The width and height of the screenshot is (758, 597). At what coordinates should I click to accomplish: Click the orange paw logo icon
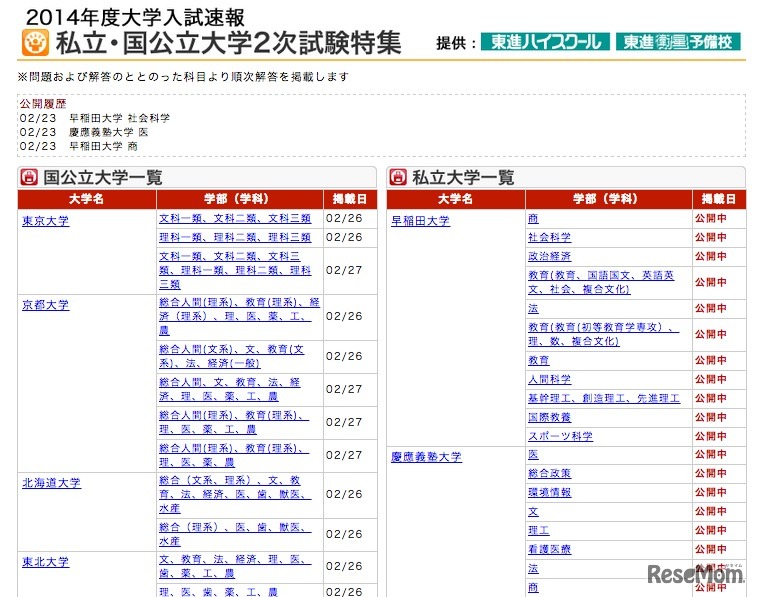pos(35,43)
